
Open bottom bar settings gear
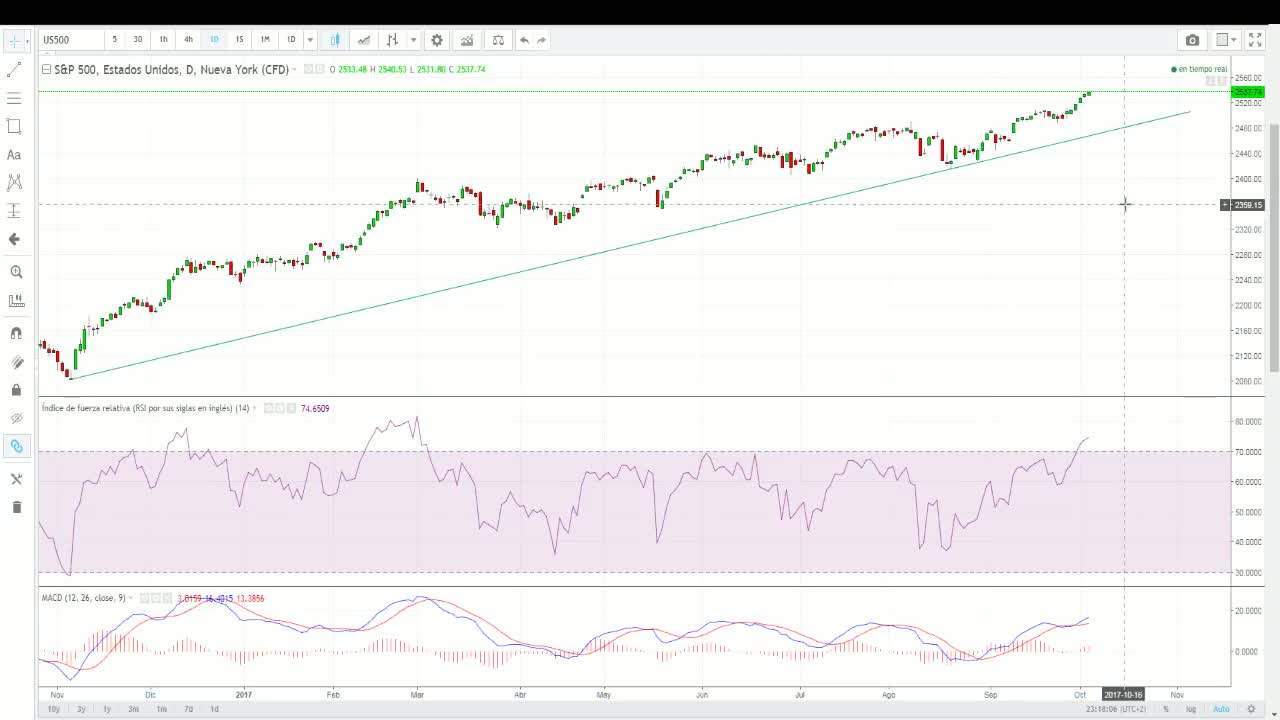[1251, 709]
